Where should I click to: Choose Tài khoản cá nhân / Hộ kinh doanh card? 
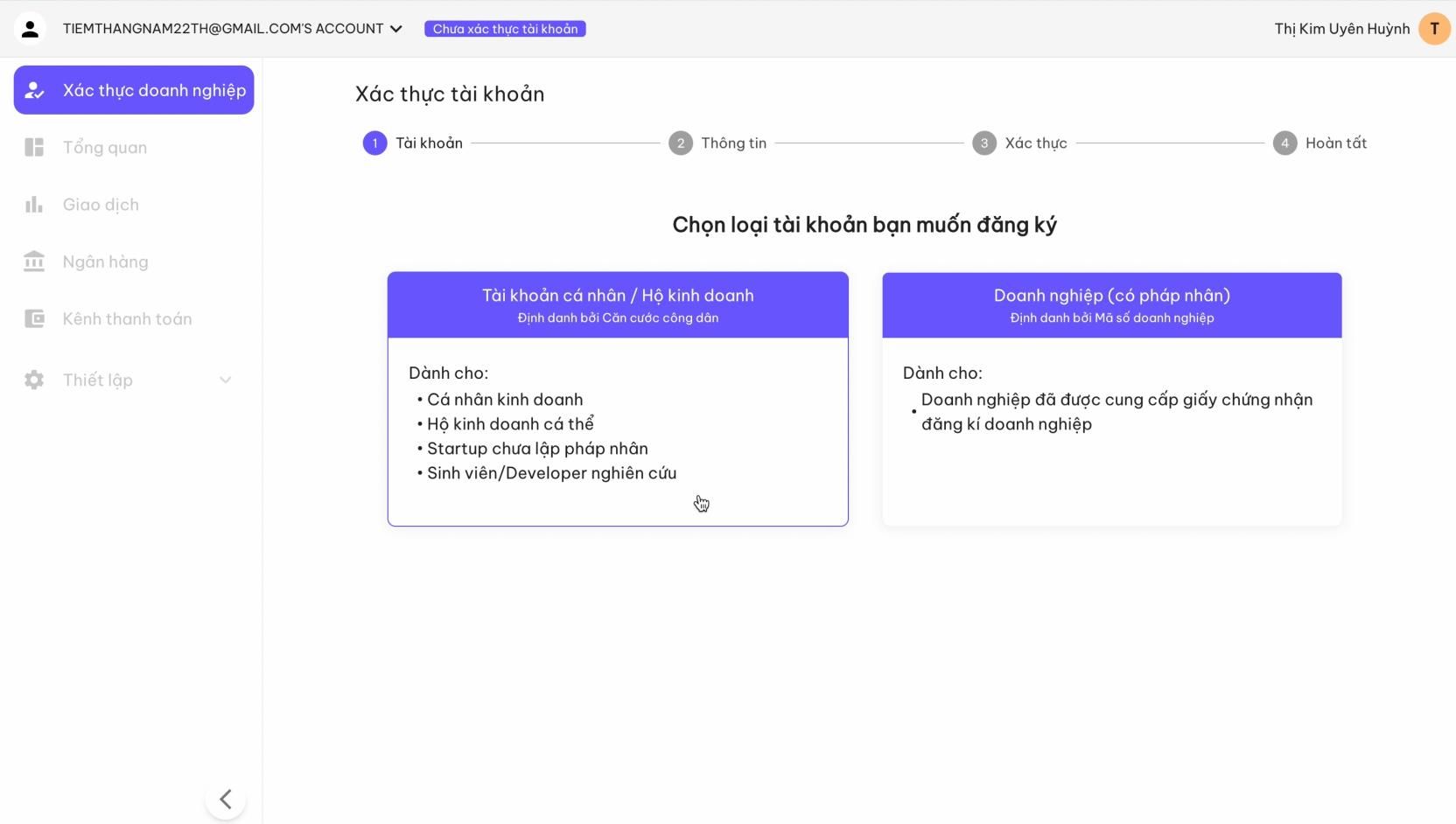618,399
